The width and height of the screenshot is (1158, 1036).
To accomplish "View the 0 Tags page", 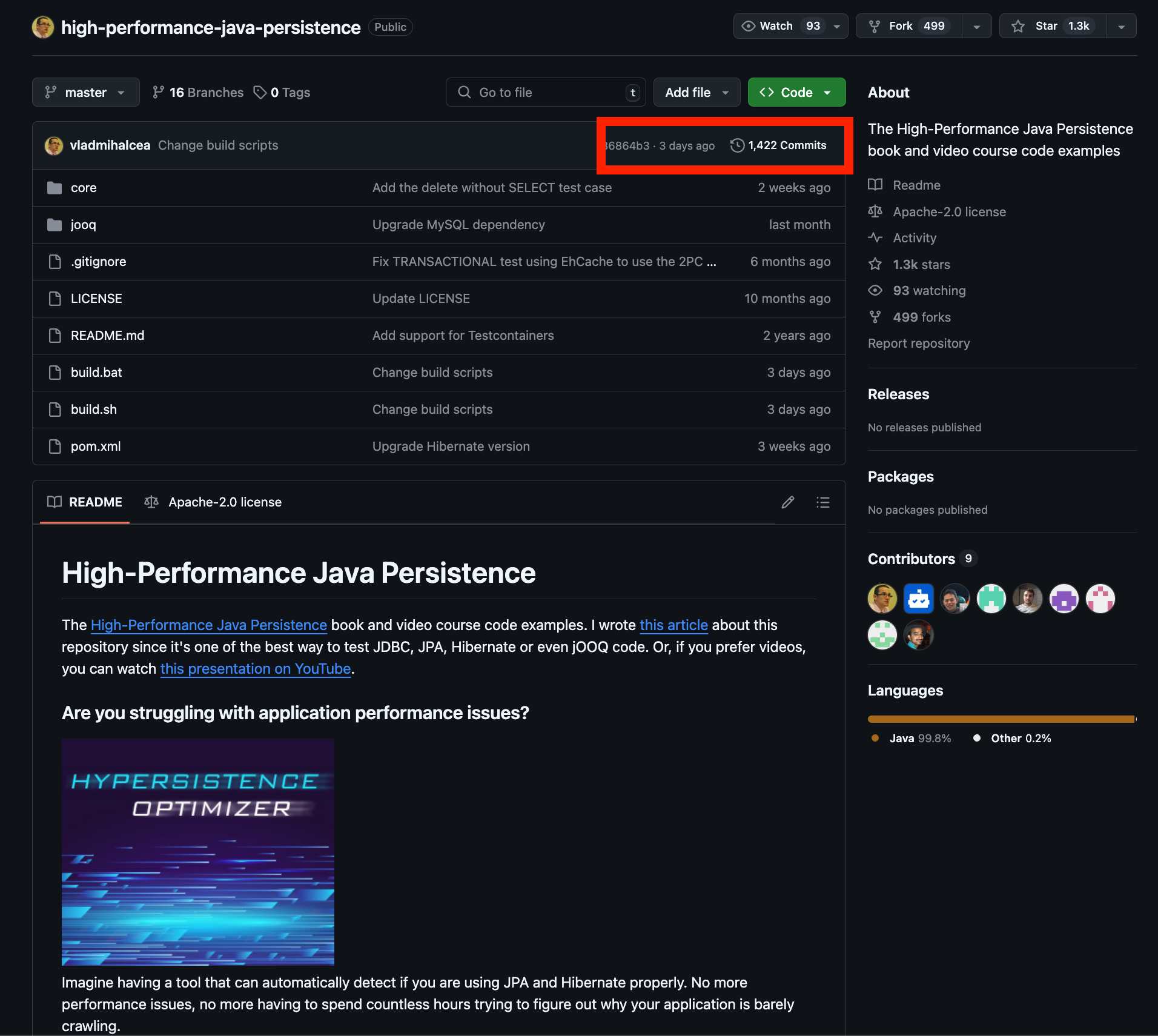I will click(x=282, y=92).
